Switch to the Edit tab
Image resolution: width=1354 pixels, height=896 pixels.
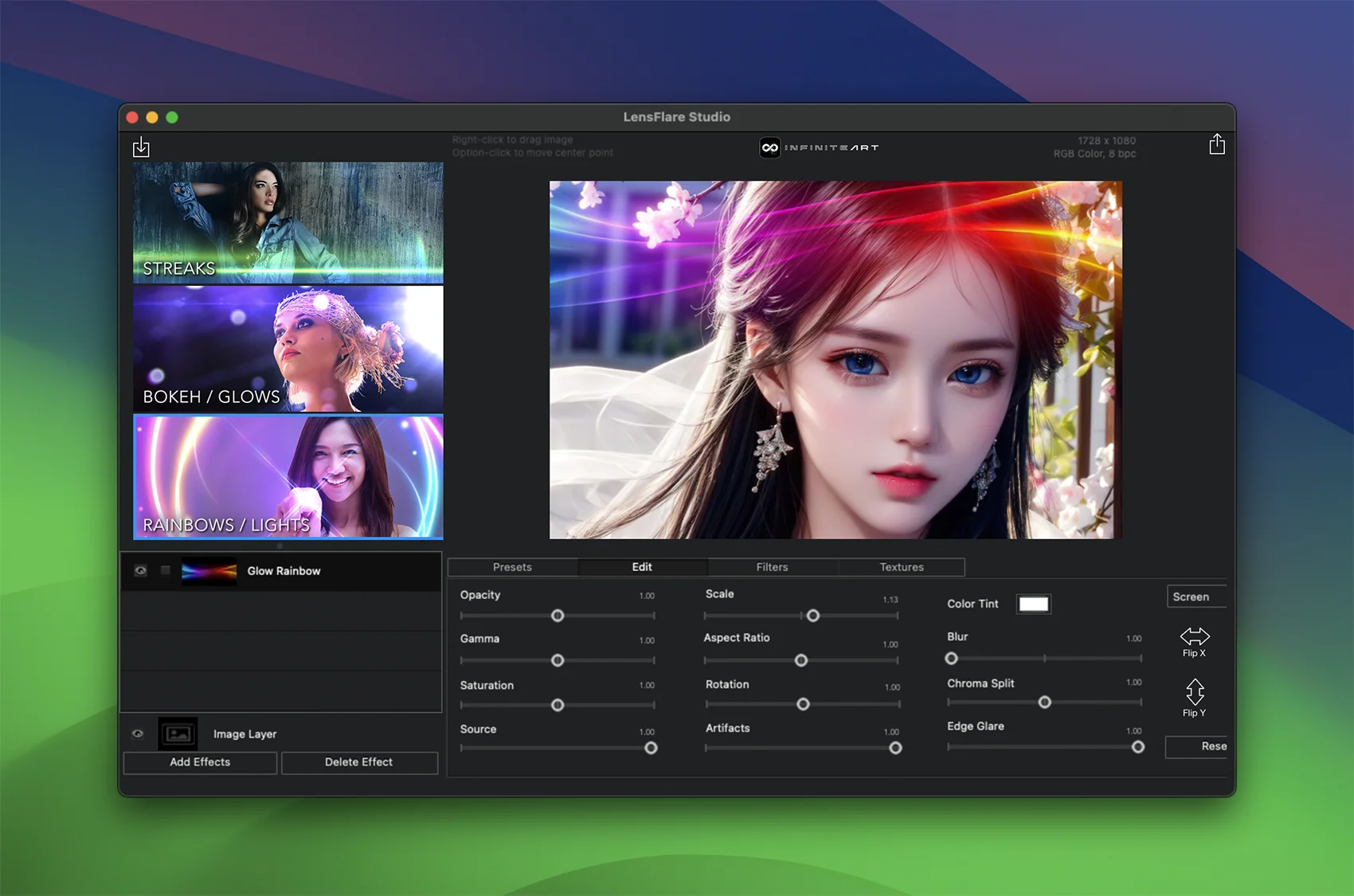click(x=642, y=567)
